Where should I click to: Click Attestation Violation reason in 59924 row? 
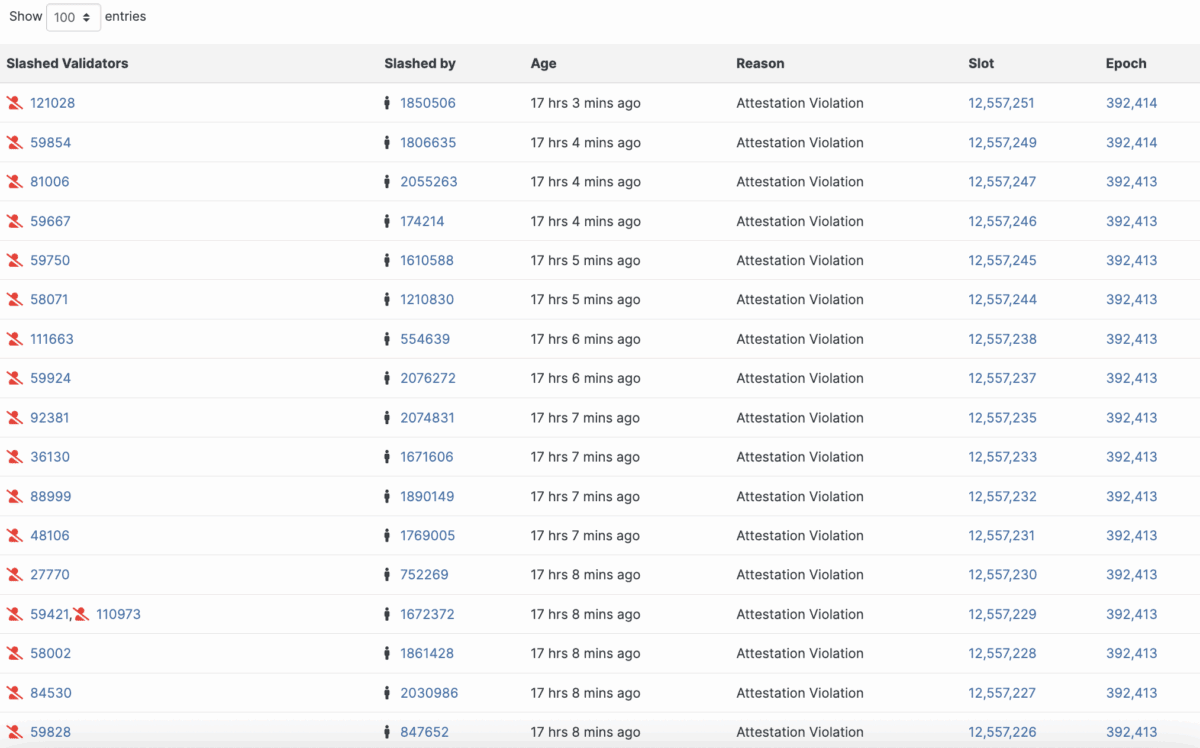(x=800, y=378)
